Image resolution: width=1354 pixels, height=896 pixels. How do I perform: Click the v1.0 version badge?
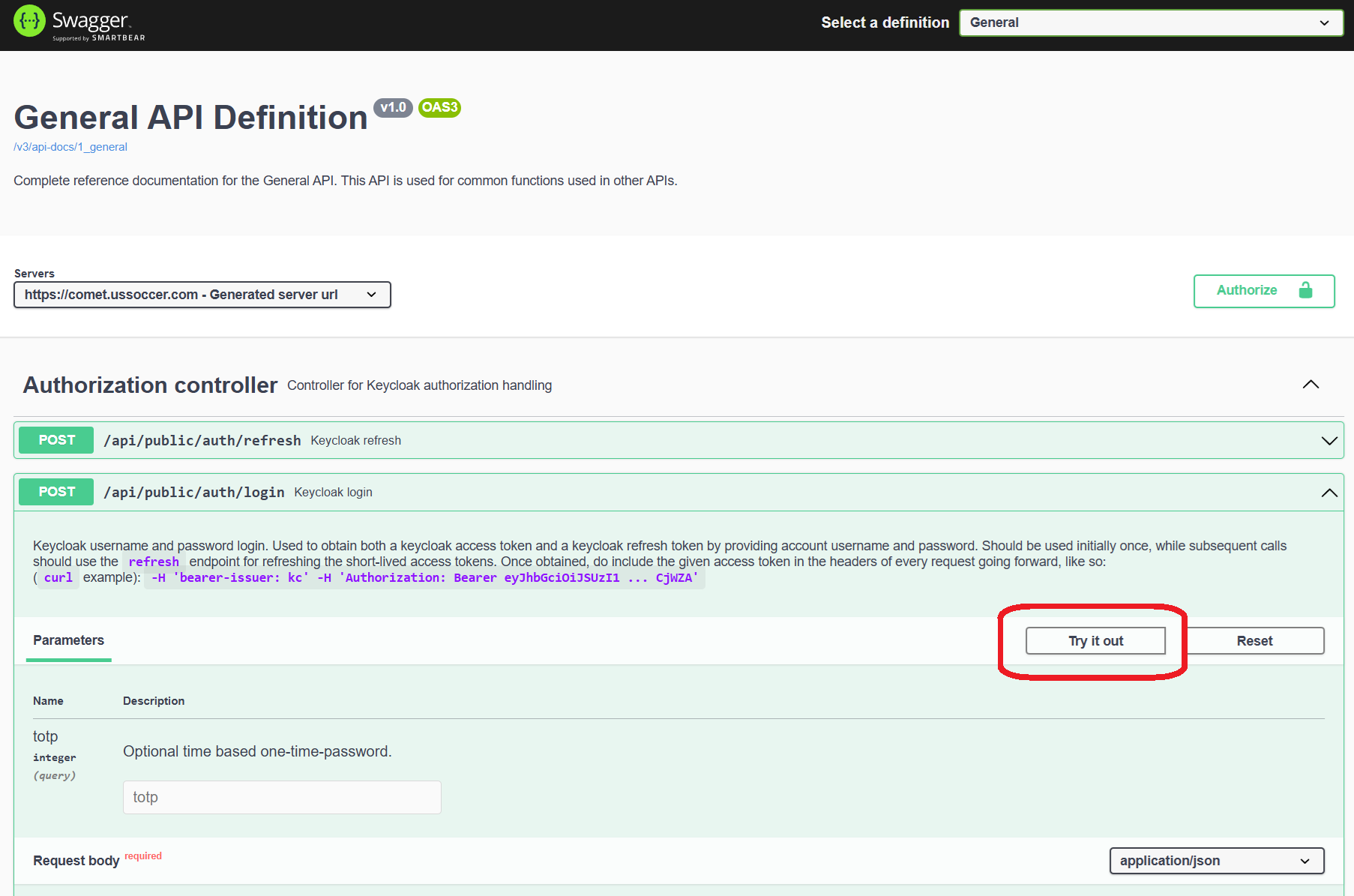[393, 107]
